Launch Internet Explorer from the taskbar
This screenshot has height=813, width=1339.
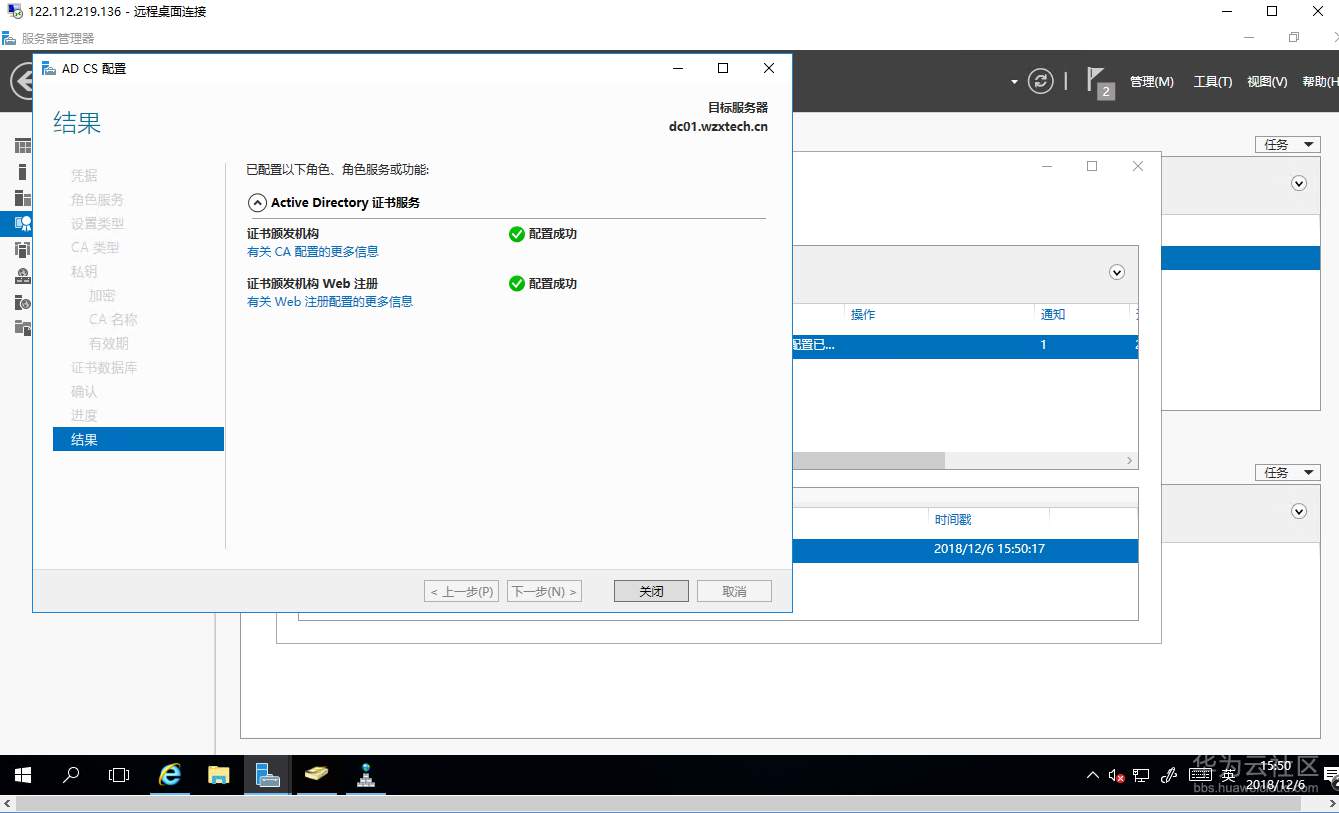(170, 775)
